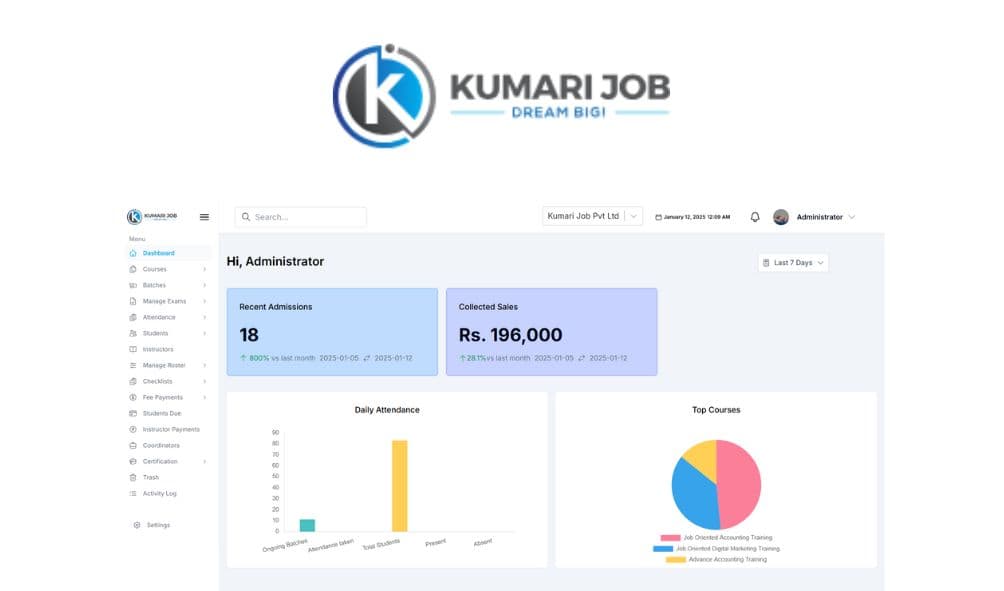
Task: Click the Instructors icon in sidebar
Action: pyautogui.click(x=133, y=350)
